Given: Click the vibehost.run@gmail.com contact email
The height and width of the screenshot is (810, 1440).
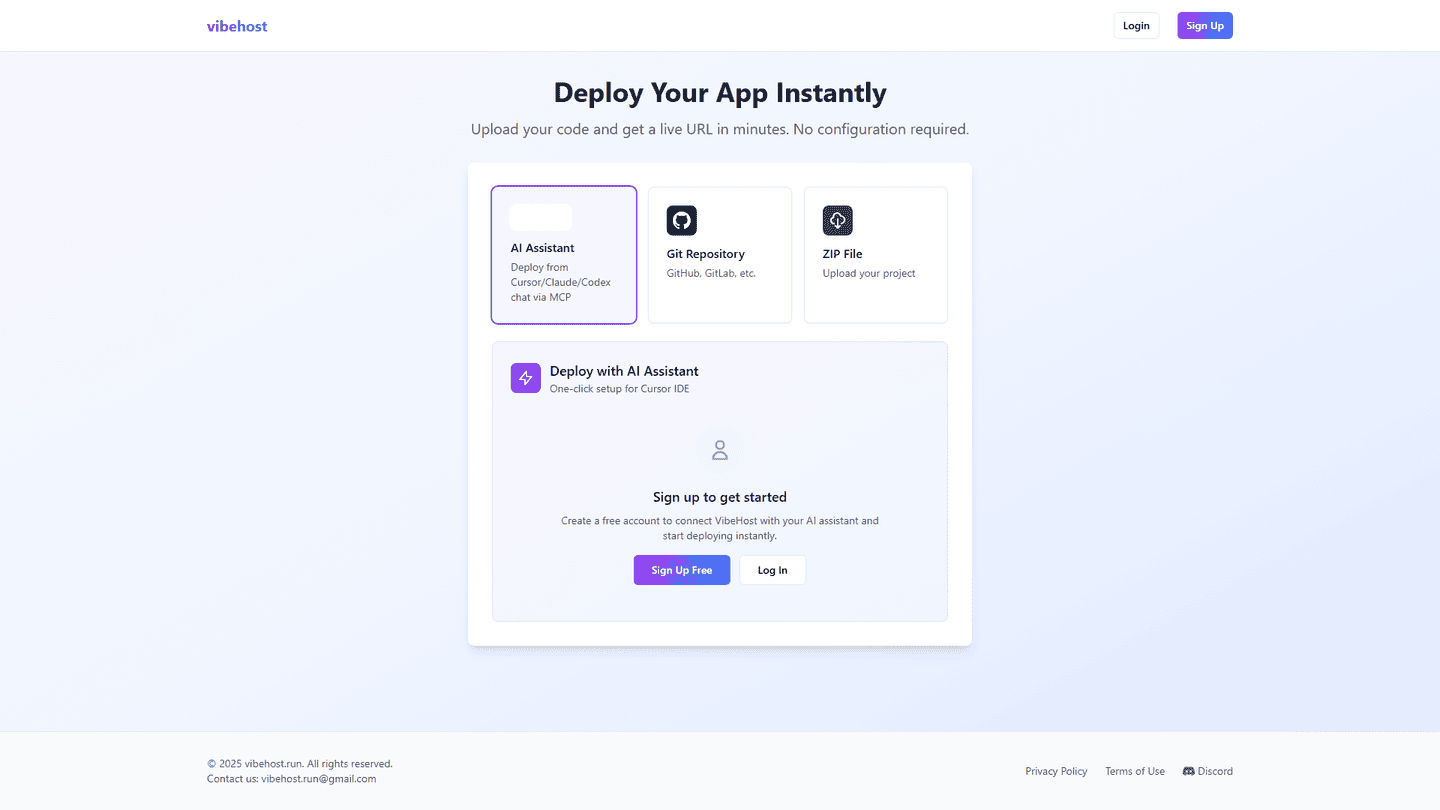Looking at the screenshot, I should [318, 779].
